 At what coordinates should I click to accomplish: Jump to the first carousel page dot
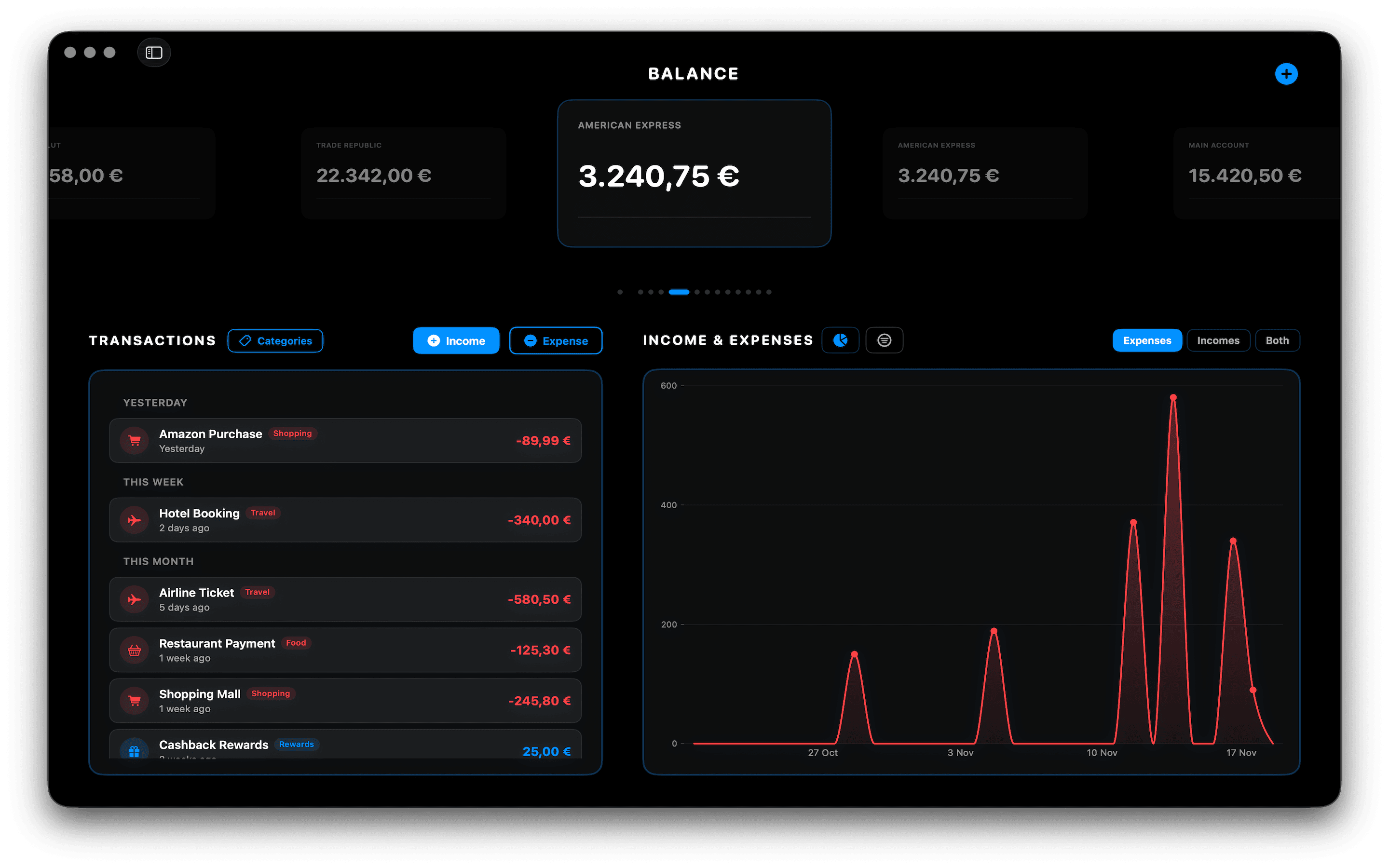(x=620, y=292)
